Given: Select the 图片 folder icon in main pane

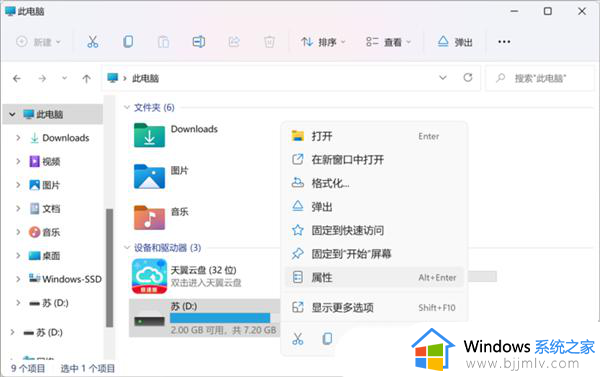Looking at the screenshot, I should pos(149,176).
